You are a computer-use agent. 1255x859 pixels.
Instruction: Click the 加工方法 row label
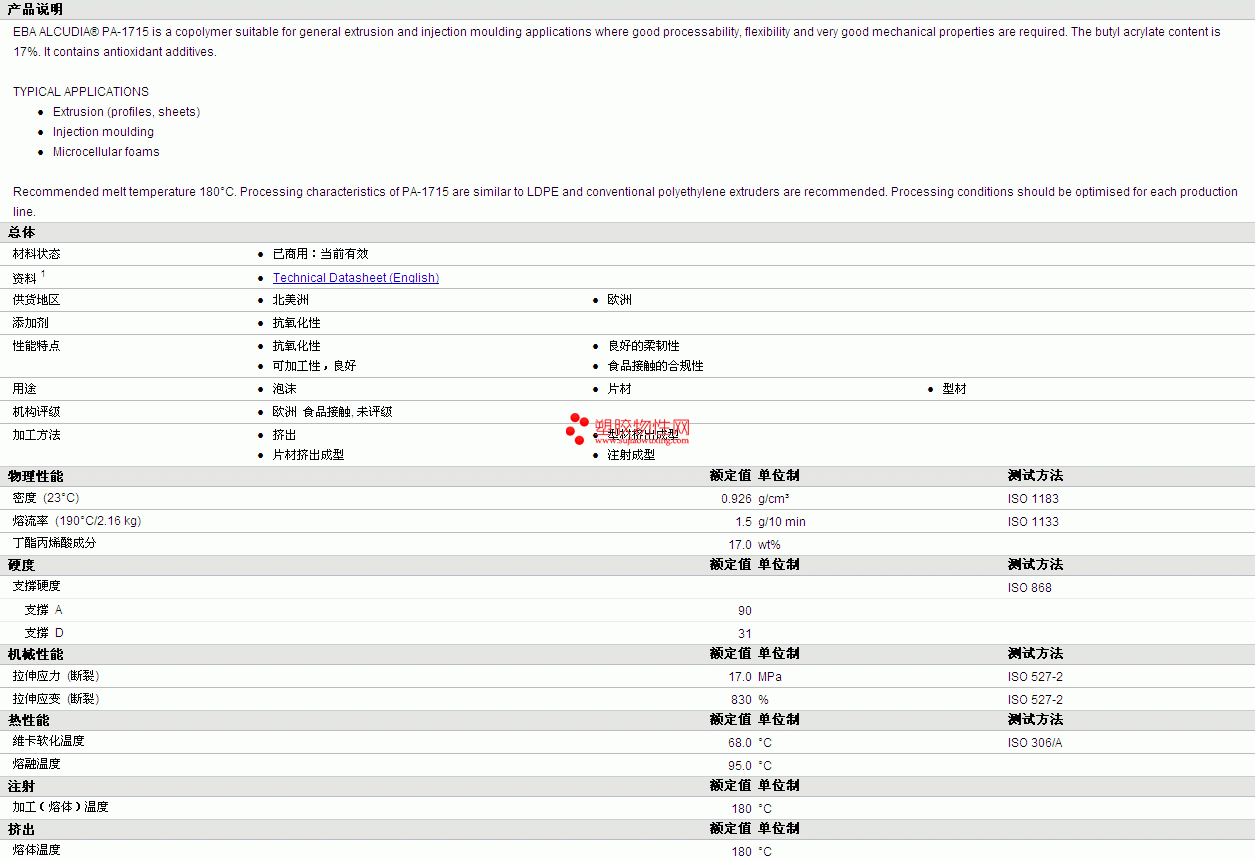point(36,435)
